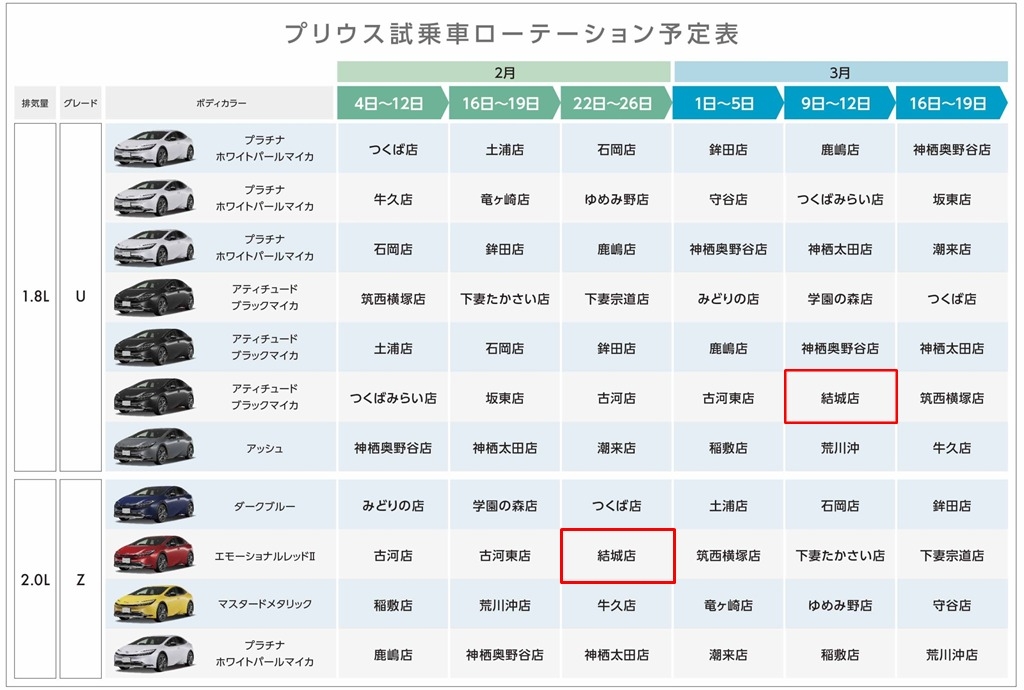Viewport: 1024px width, 690px height.
Task: Click 守谷店 under 1日〜5日
Action: coord(728,199)
